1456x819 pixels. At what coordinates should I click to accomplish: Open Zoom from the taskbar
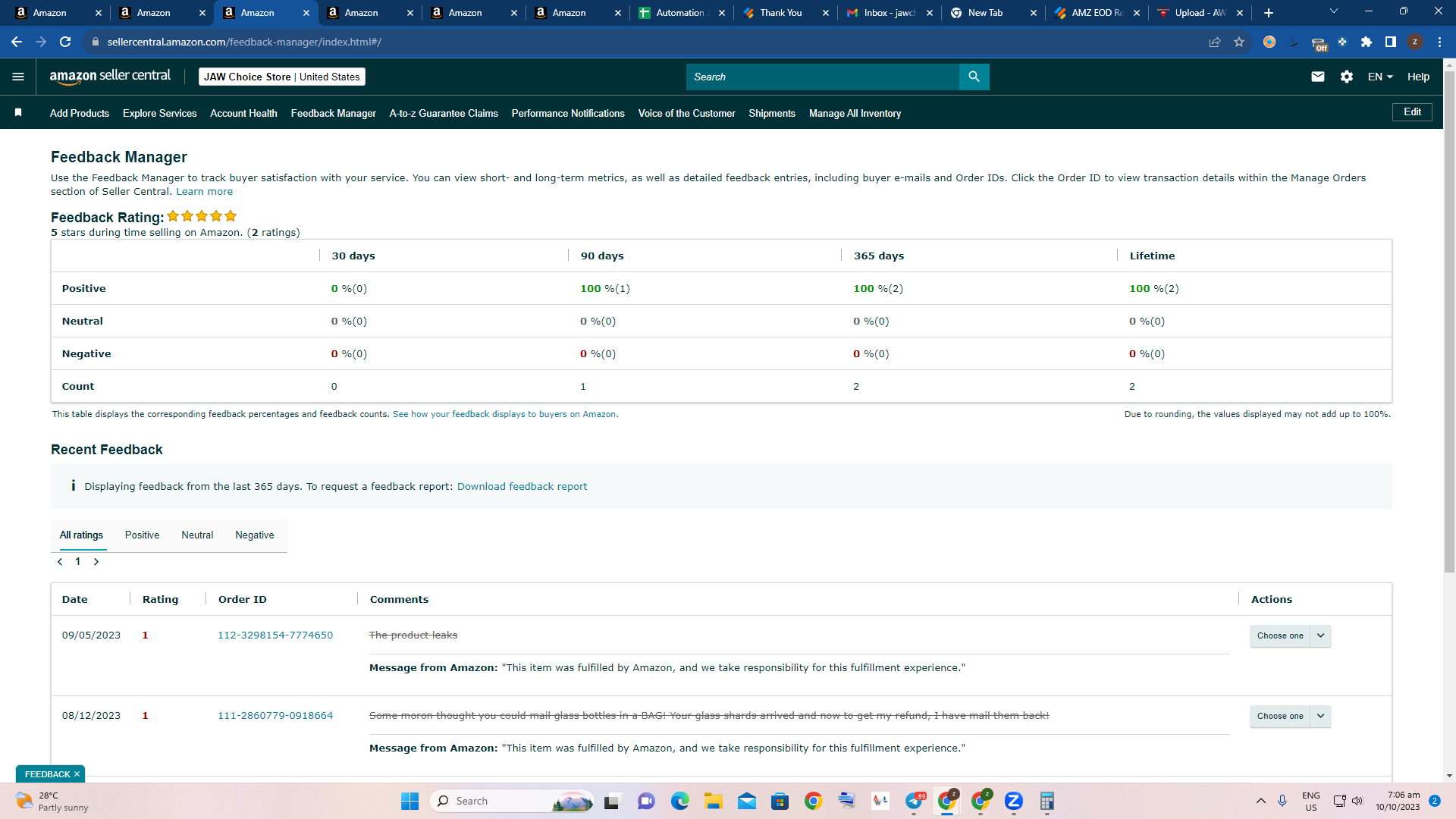coord(1013,801)
